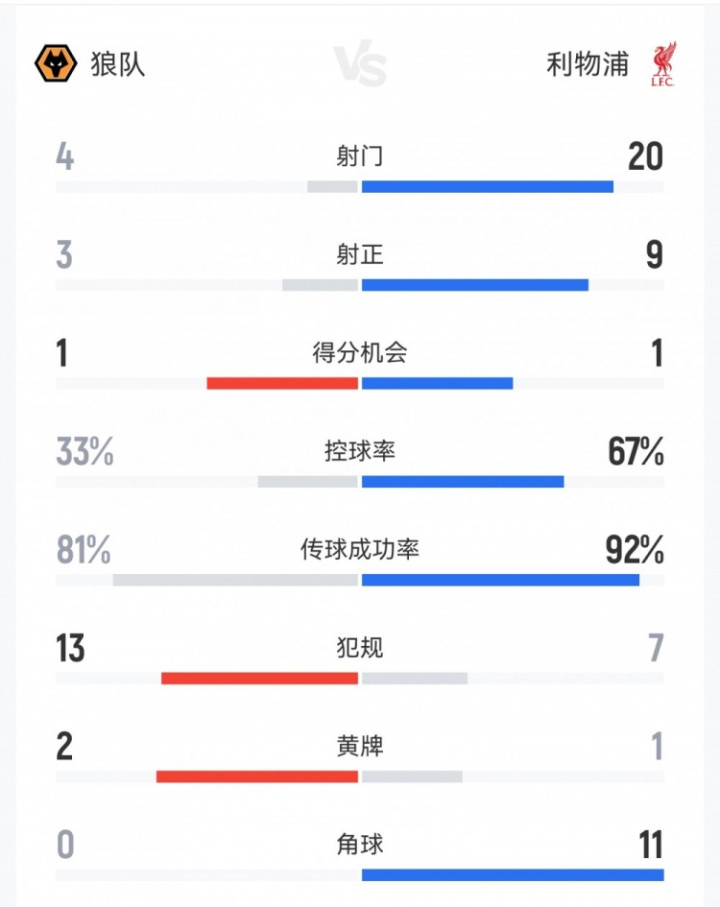The height and width of the screenshot is (907, 720).
Task: Click Wolves' 81% pass accuracy value
Action: pyautogui.click(x=83, y=550)
